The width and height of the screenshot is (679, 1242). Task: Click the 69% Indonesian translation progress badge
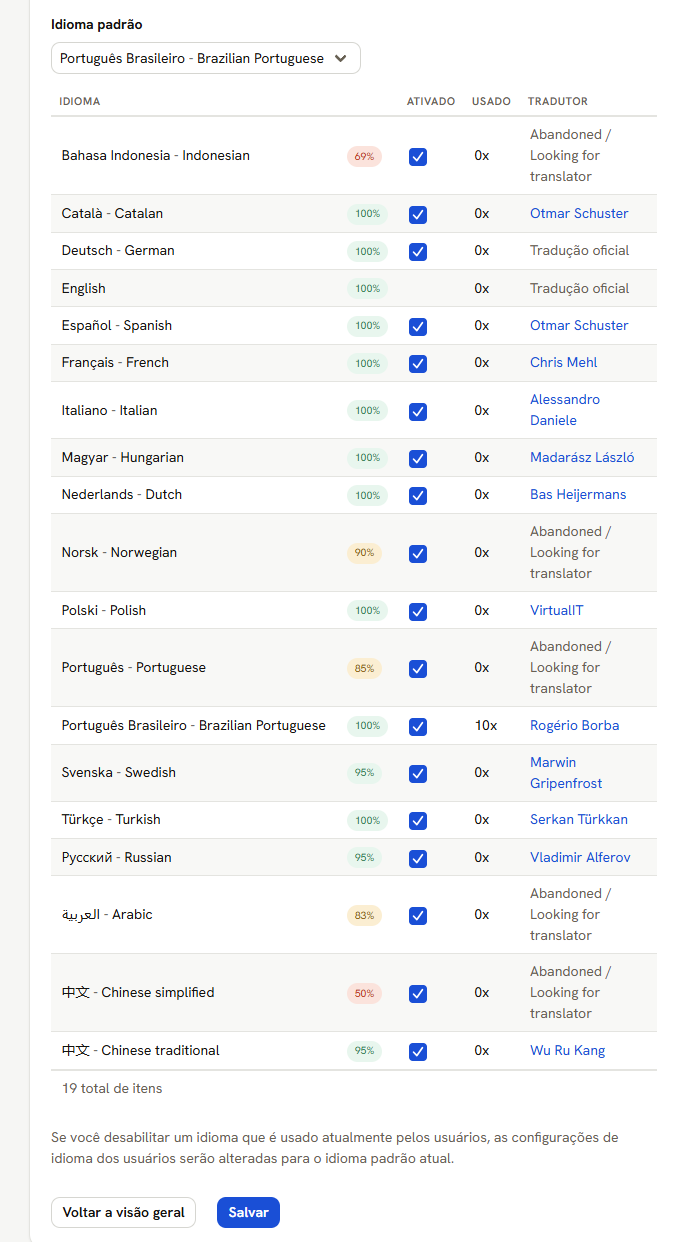tap(364, 156)
